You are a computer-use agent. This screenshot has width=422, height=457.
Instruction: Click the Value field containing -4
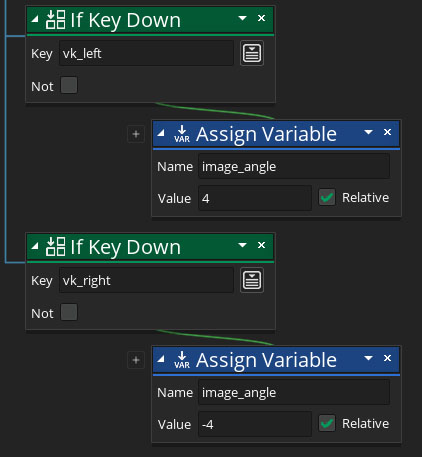255,424
